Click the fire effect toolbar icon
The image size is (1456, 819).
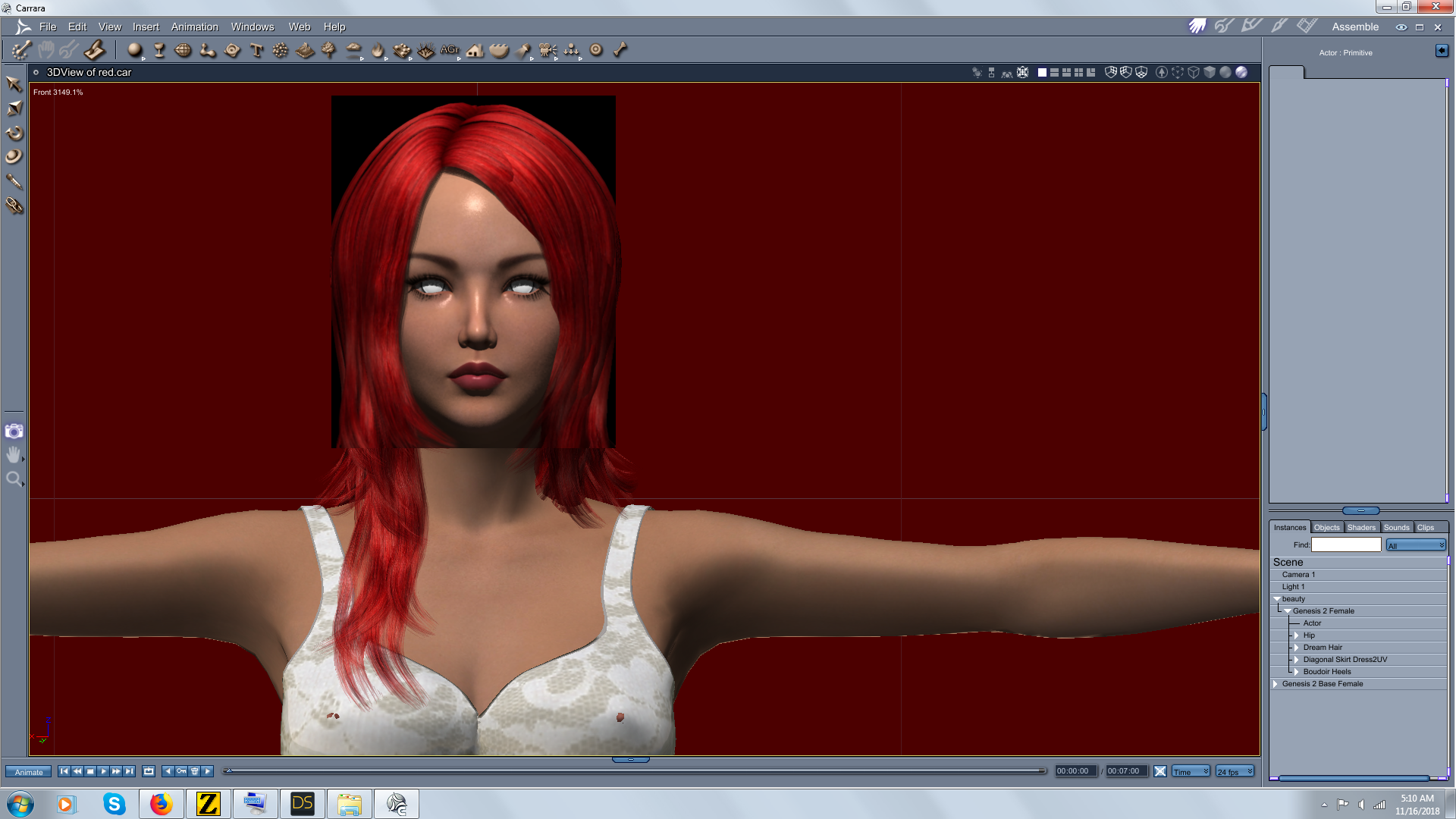[377, 51]
